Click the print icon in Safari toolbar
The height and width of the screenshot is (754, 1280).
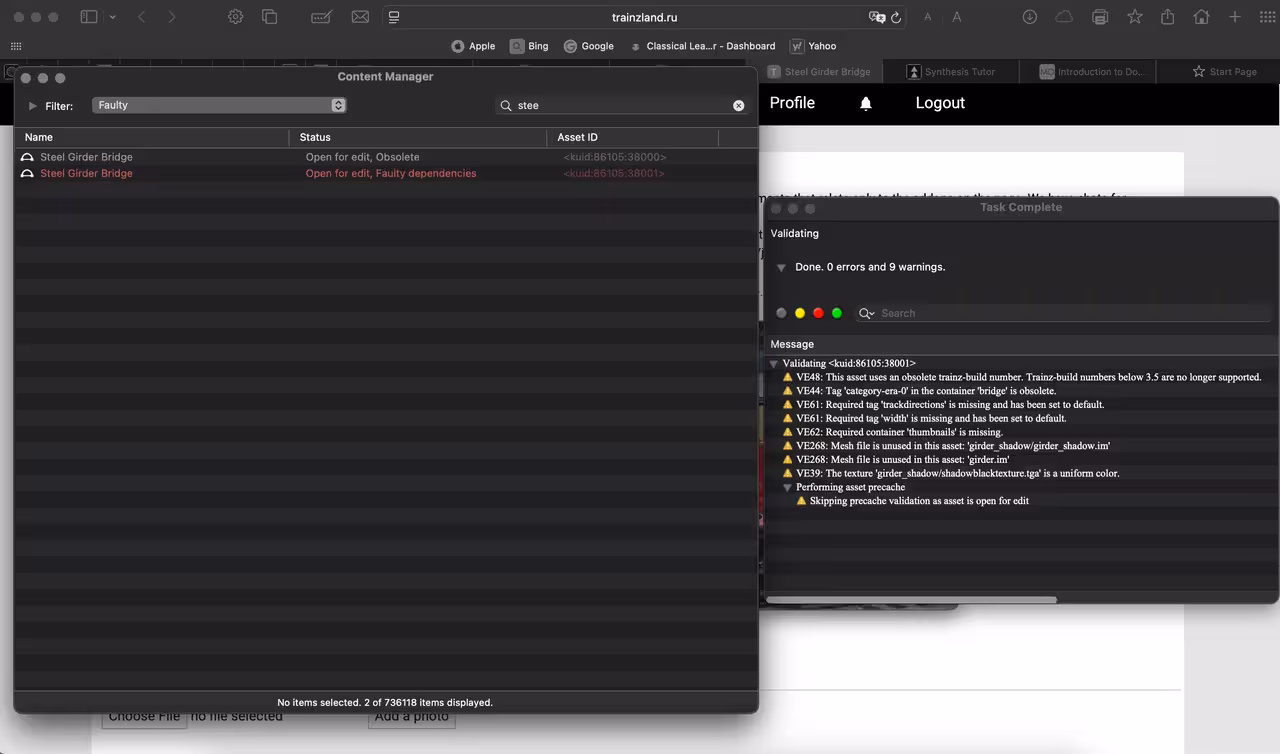point(1100,17)
